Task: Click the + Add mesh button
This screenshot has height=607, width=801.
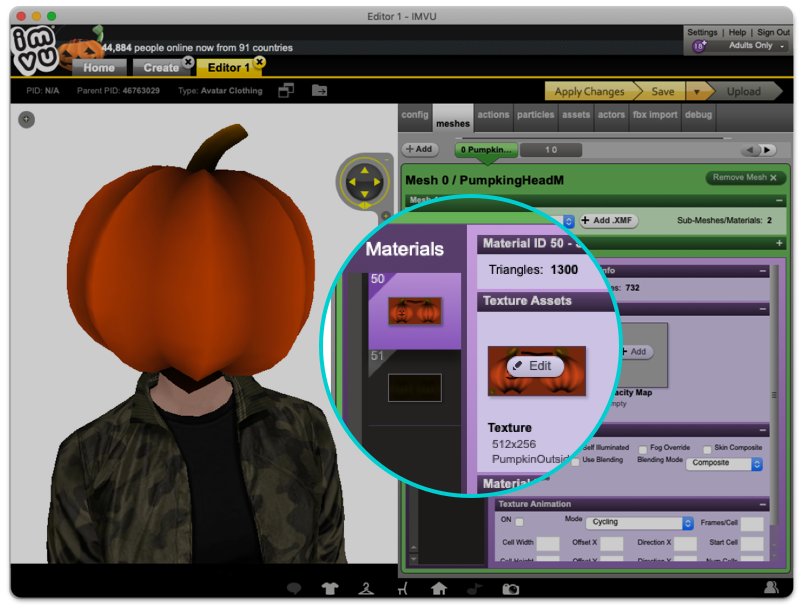Action: tap(419, 149)
